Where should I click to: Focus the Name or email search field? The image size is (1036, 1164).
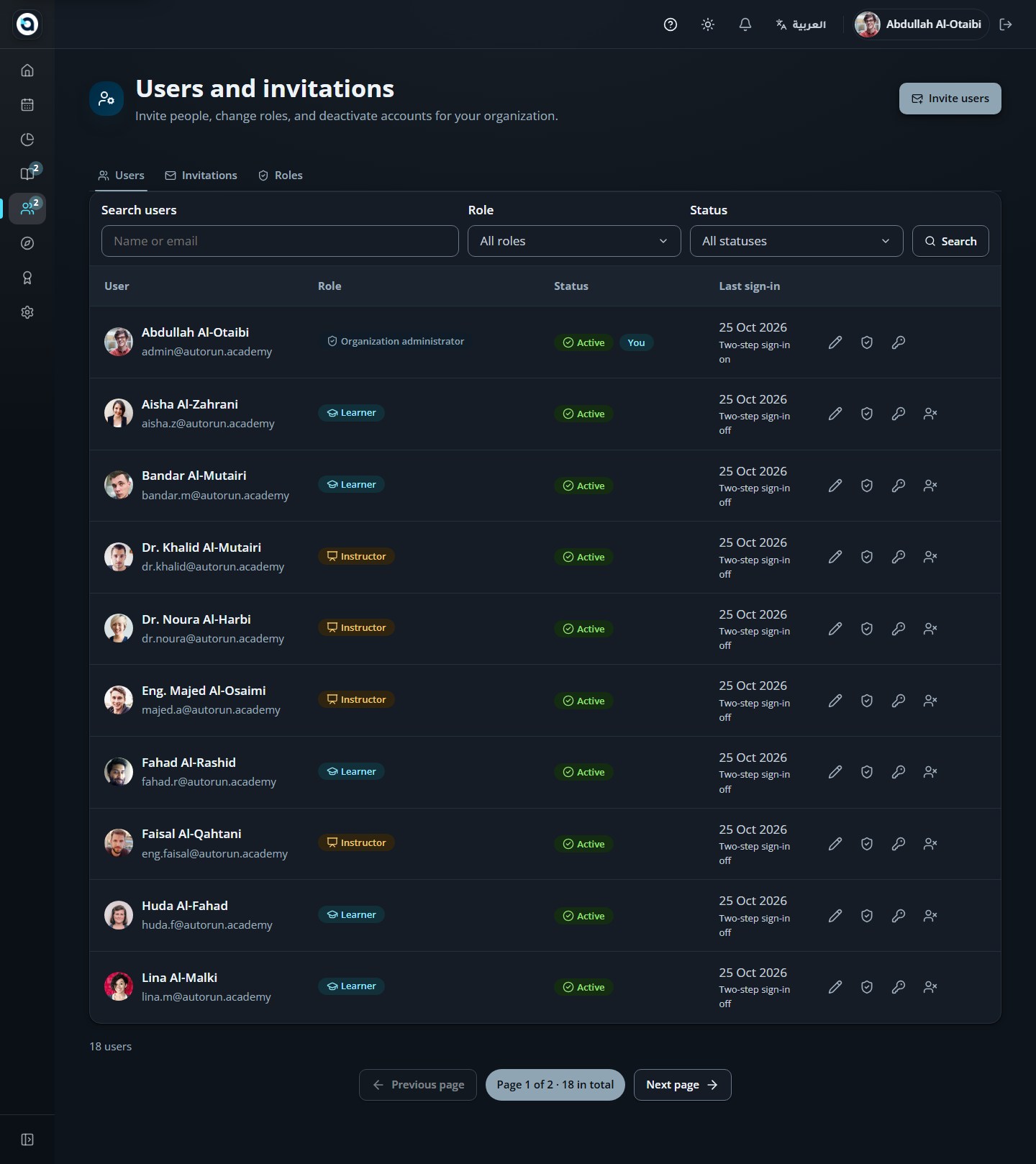[x=280, y=241]
